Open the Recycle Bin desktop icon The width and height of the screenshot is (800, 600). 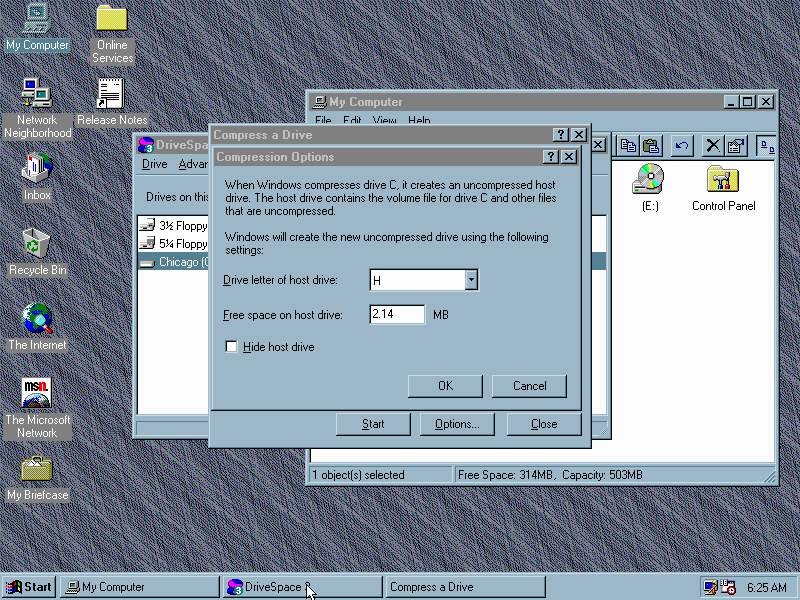(x=37, y=243)
